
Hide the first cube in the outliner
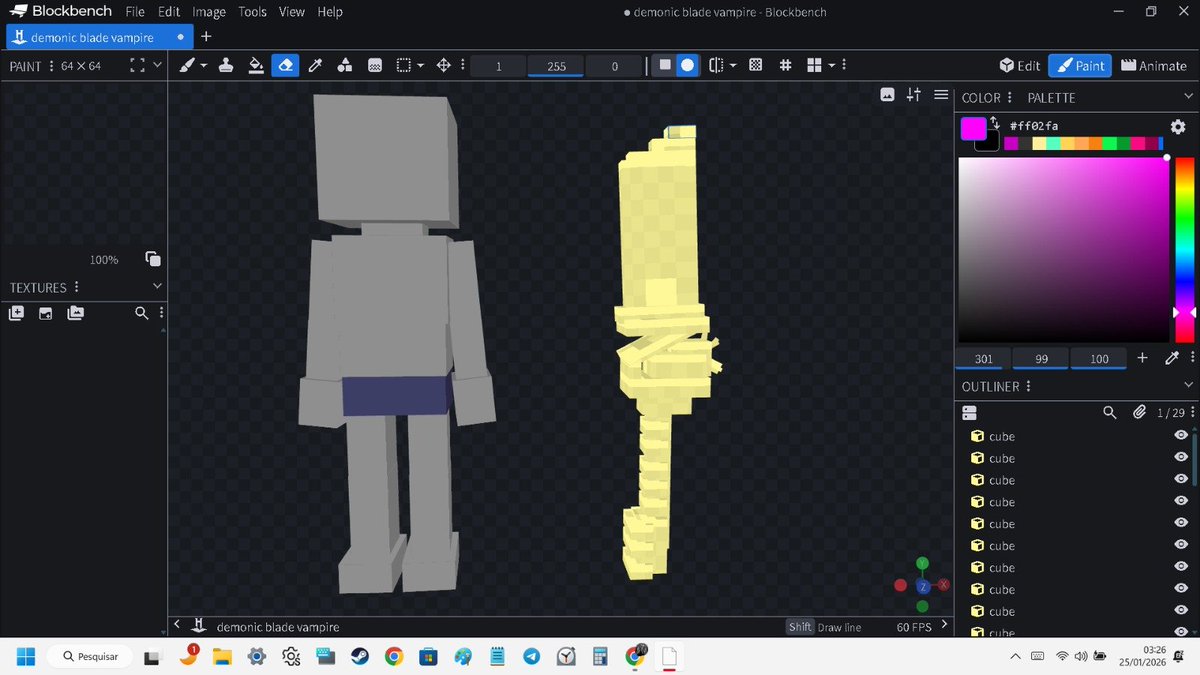point(1181,435)
